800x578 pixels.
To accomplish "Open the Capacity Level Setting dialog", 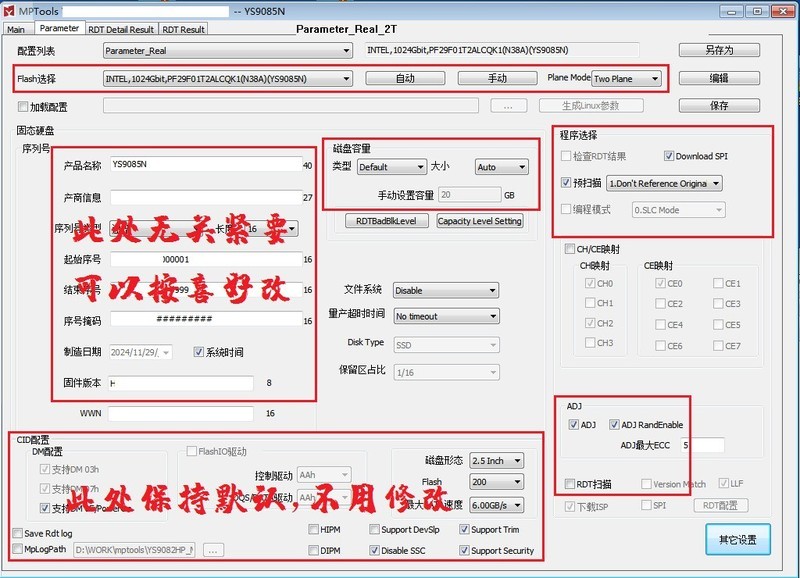I will tap(482, 222).
